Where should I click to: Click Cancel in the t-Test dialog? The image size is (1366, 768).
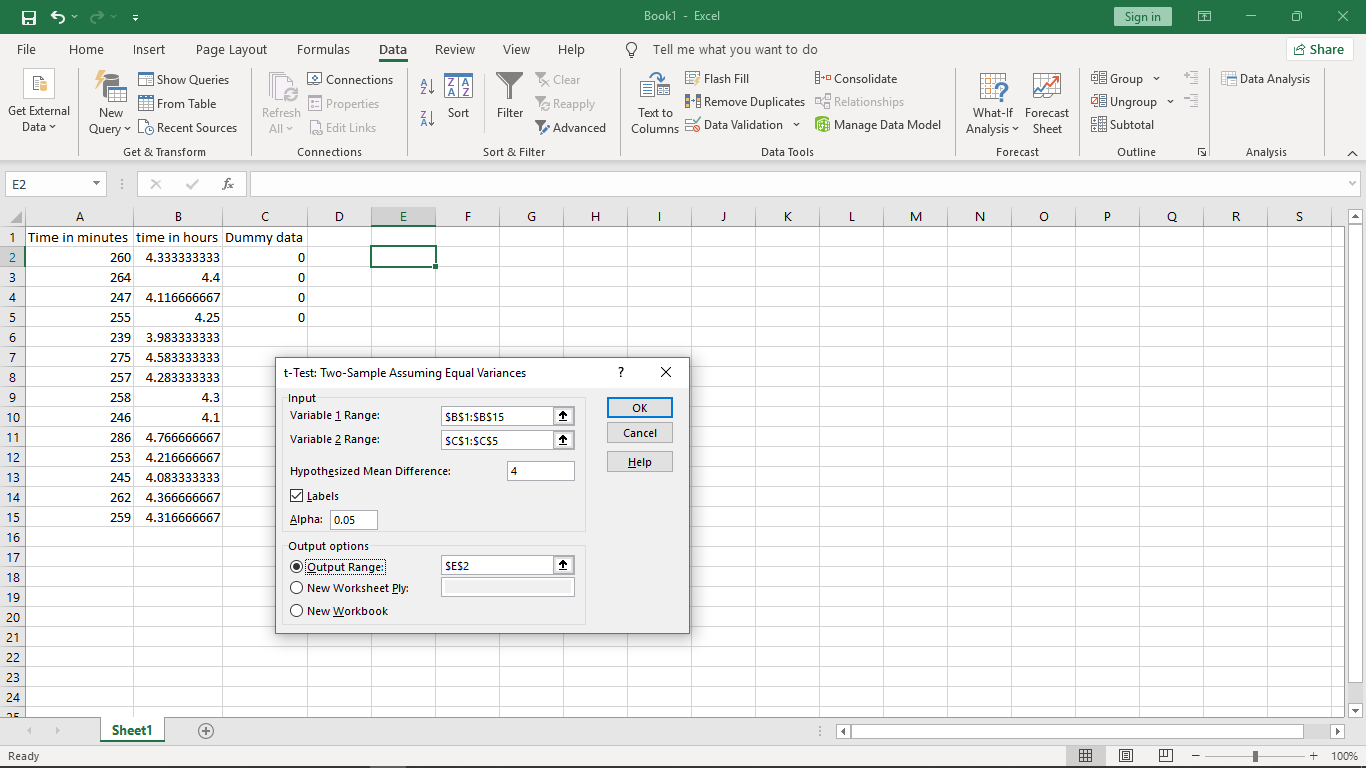coord(640,433)
